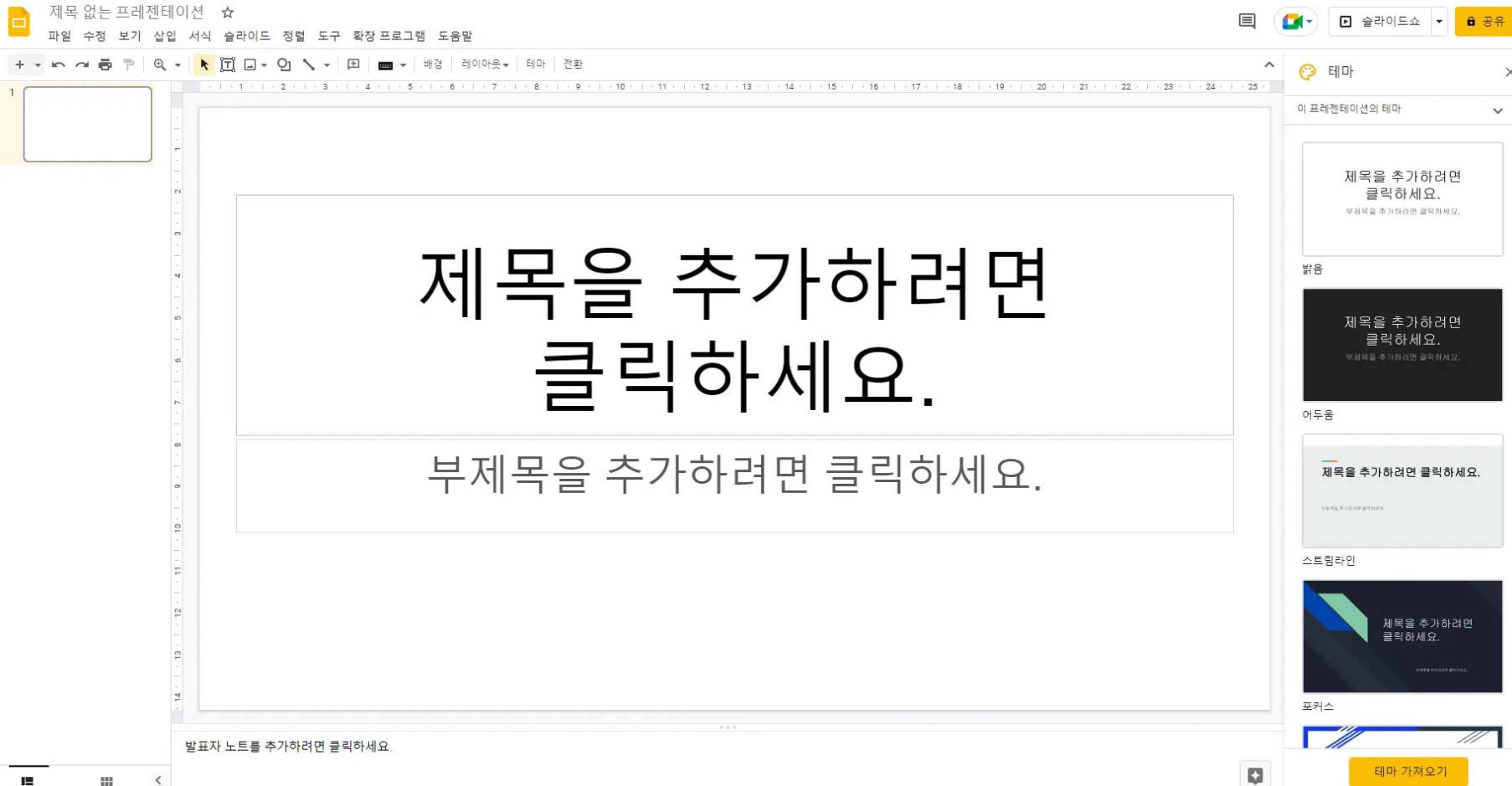
Task: Click 테마 가져오기 button
Action: 1408,771
